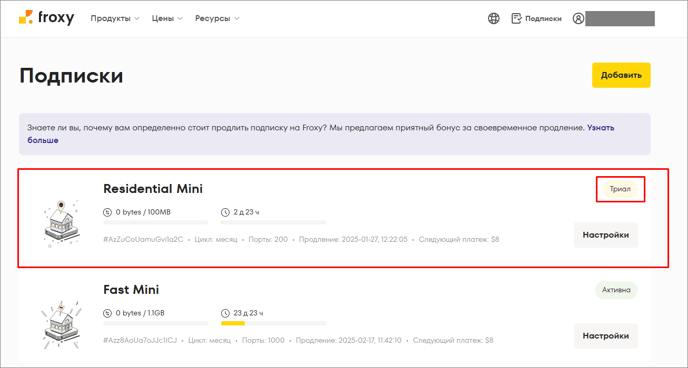Click the text Порты: 200
The width and height of the screenshot is (688, 368).
coord(268,239)
